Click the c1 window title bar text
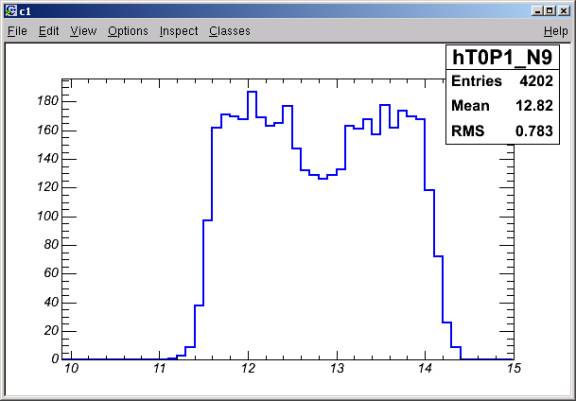Viewport: 576px width, 401px height. 25,11
